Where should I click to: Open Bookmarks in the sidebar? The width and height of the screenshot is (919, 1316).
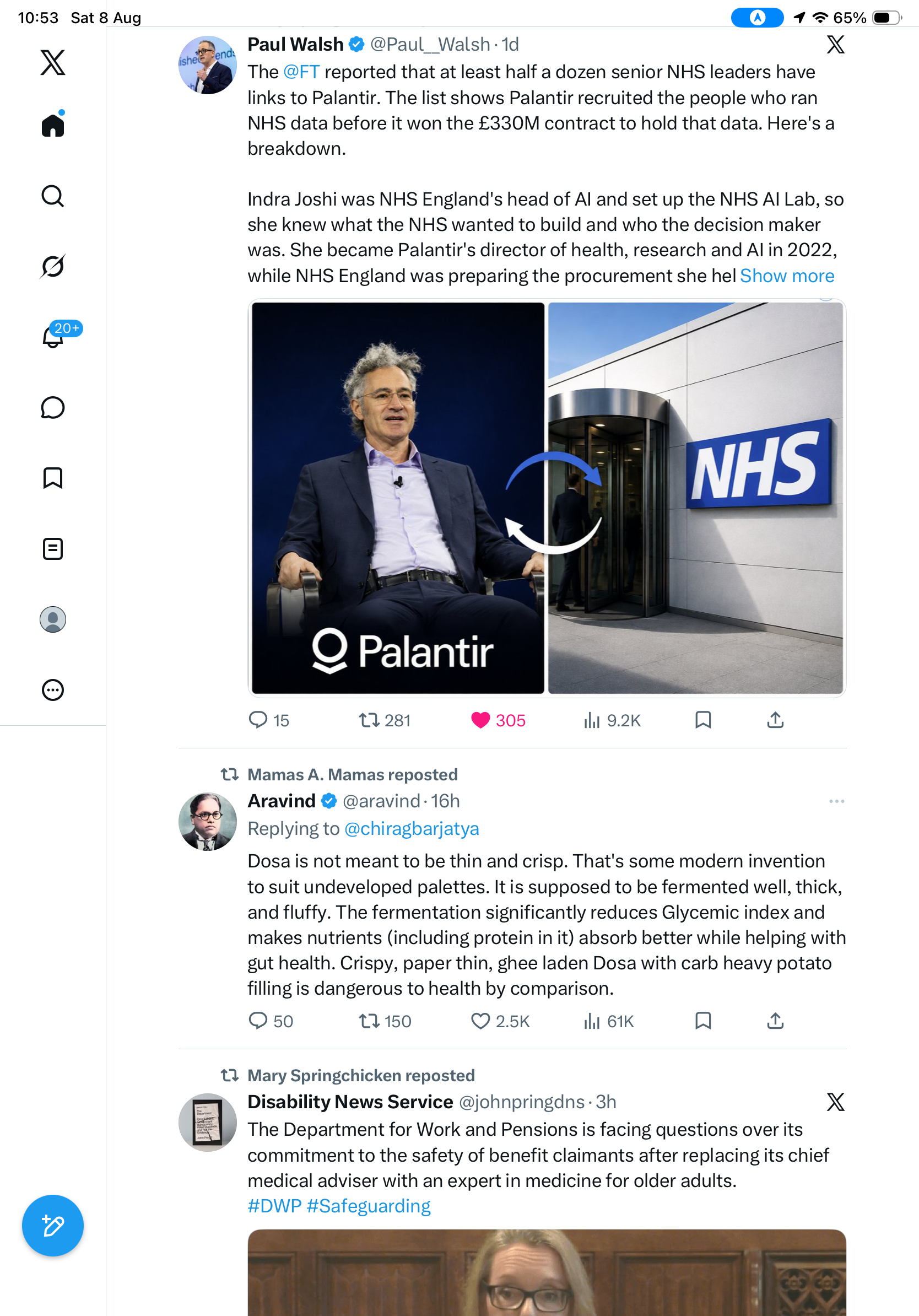53,478
